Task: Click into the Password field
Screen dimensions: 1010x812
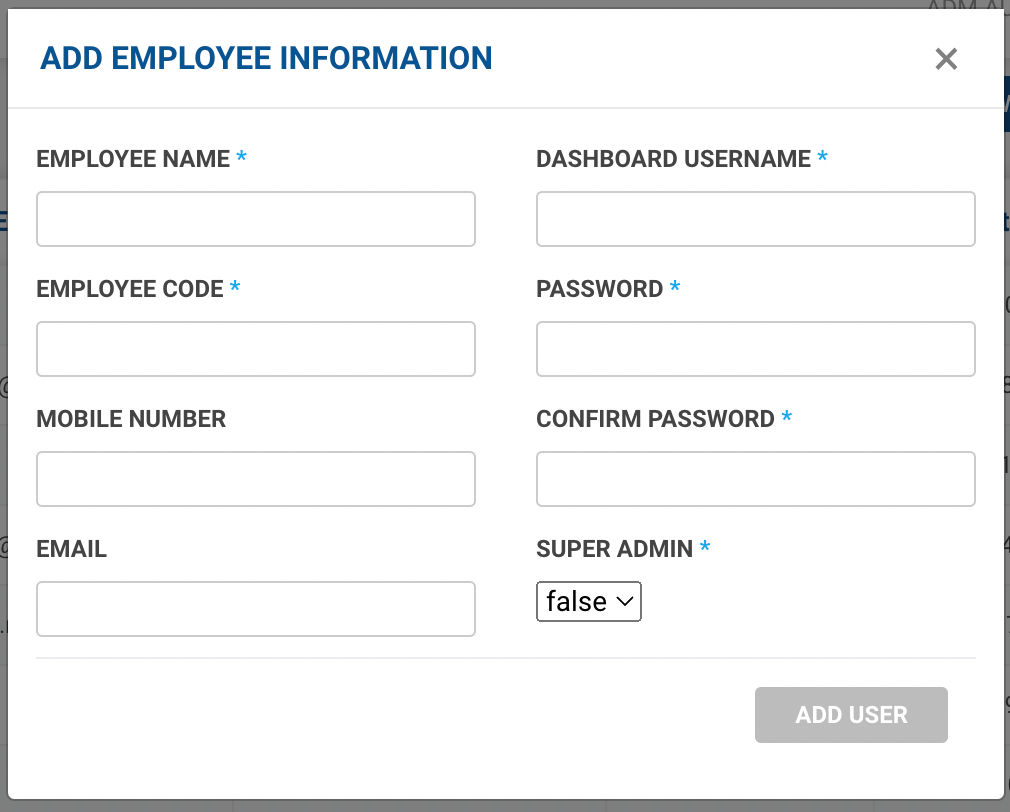Action: pyautogui.click(x=756, y=349)
